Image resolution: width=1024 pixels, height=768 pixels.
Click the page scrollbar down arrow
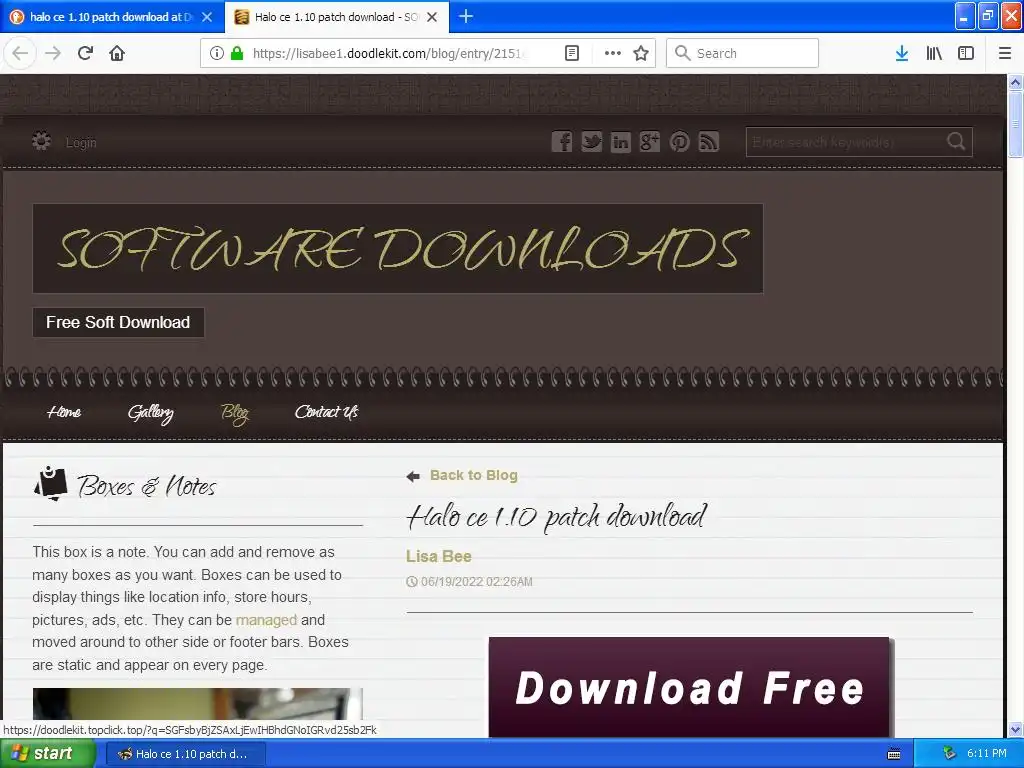[1016, 729]
